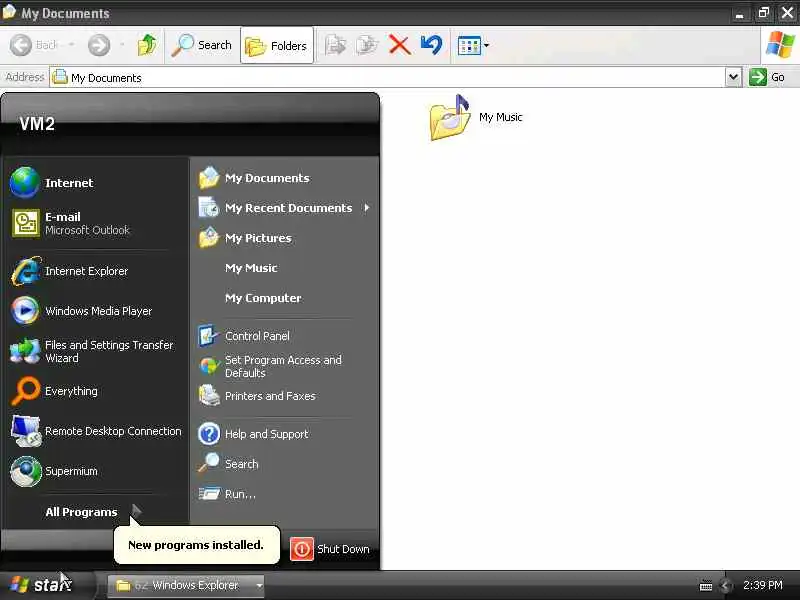Click the green Go button

point(767,77)
